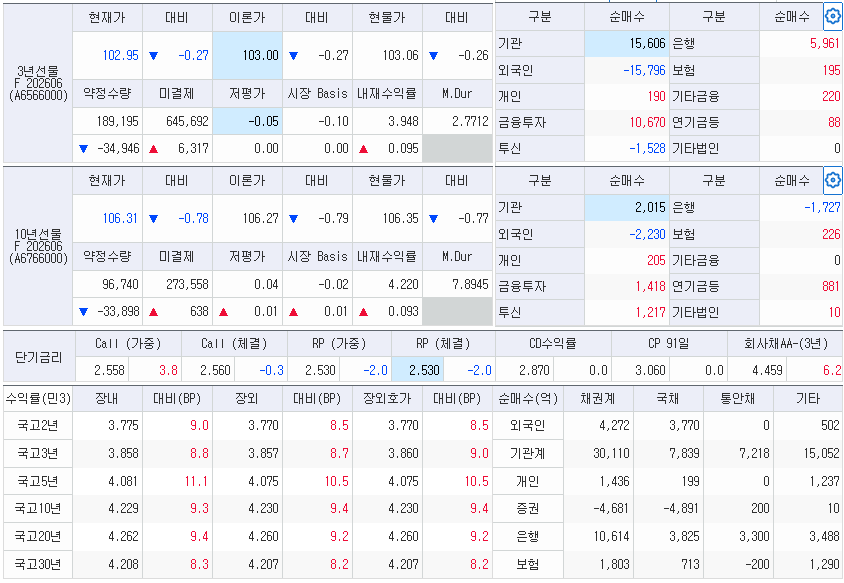Select 국고20년 row label
The image size is (844, 583).
[x=38, y=537]
